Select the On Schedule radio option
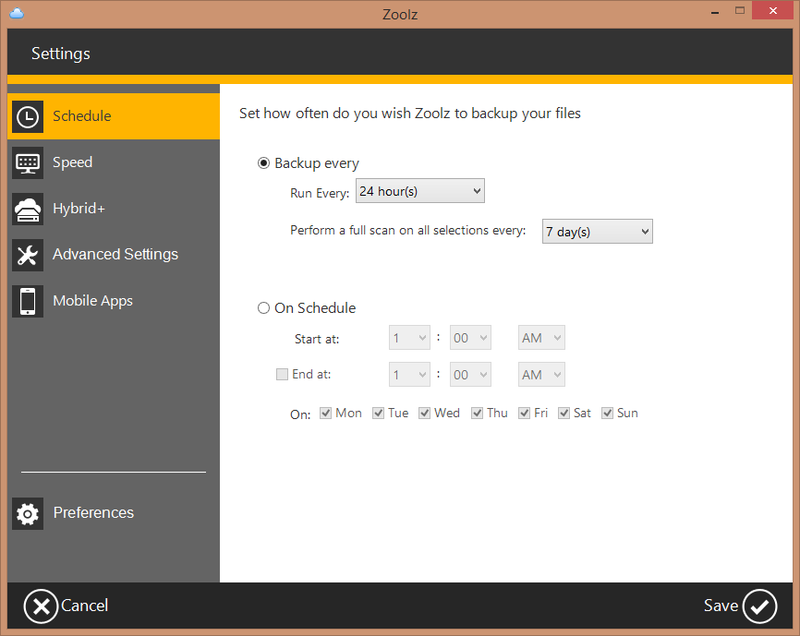This screenshot has height=636, width=800. pos(263,308)
